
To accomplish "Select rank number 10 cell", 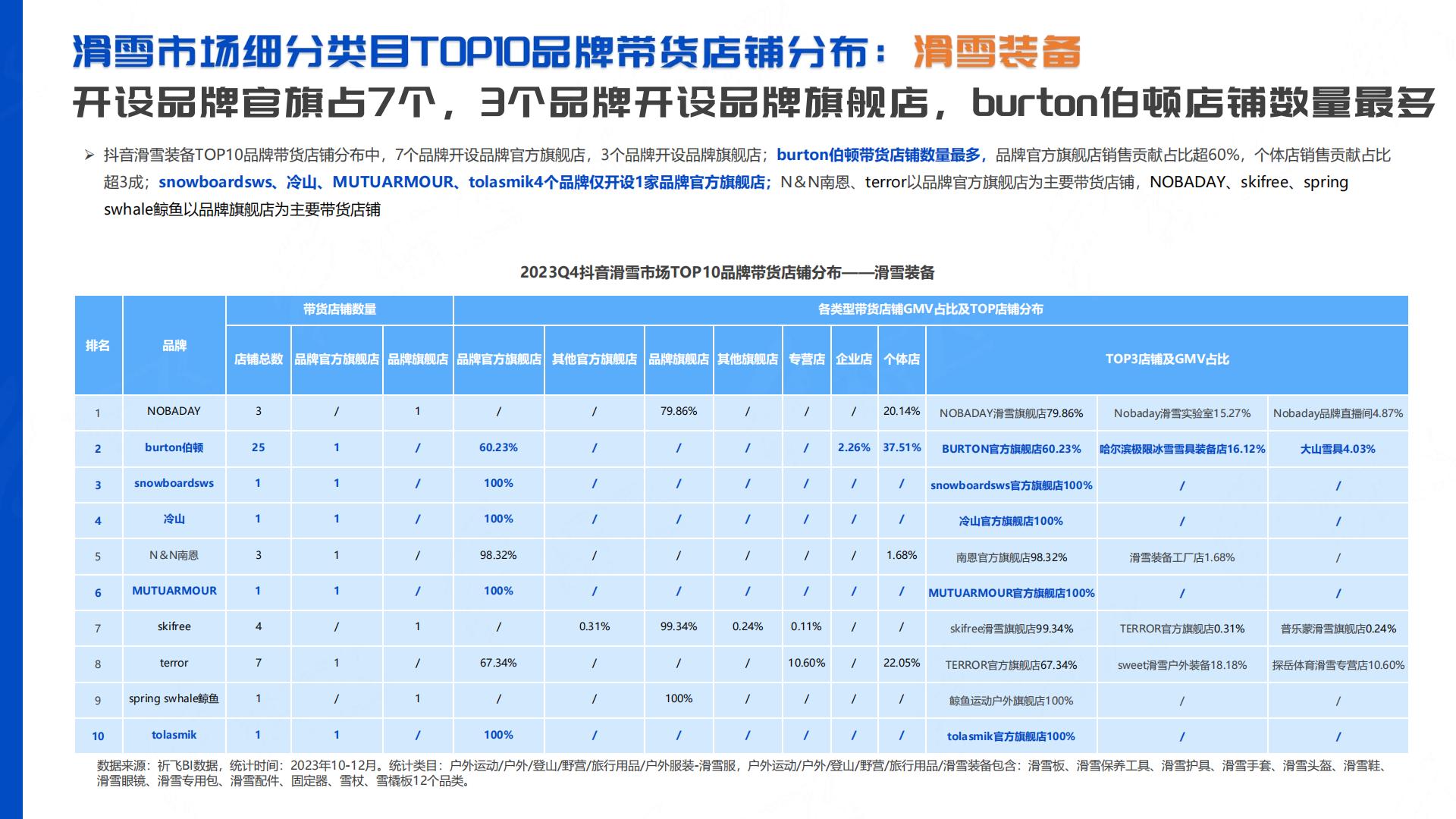I will pyautogui.click(x=98, y=736).
